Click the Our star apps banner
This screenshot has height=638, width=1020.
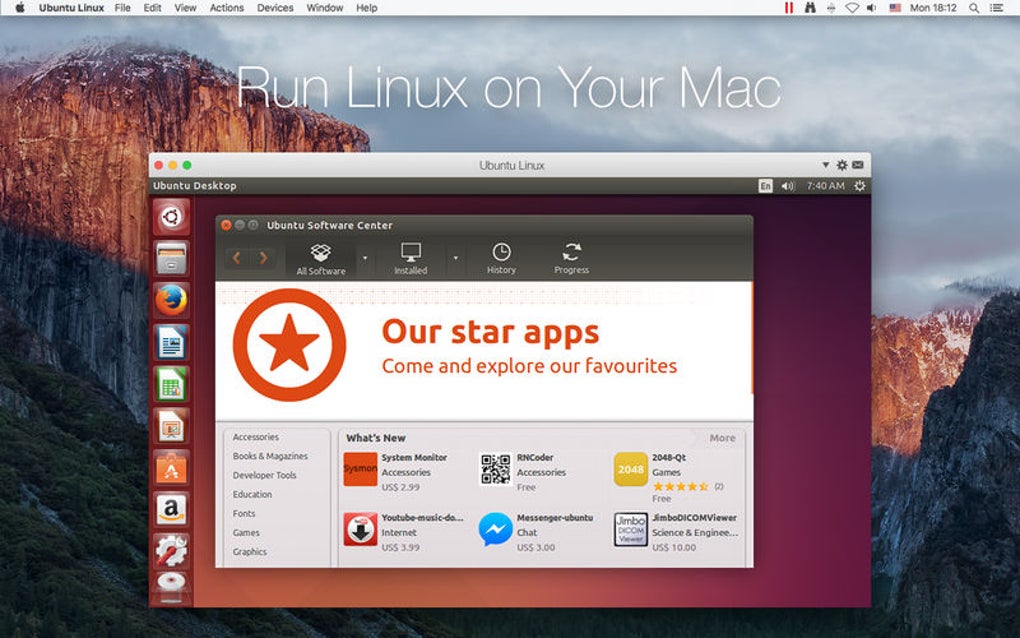pyautogui.click(x=484, y=351)
